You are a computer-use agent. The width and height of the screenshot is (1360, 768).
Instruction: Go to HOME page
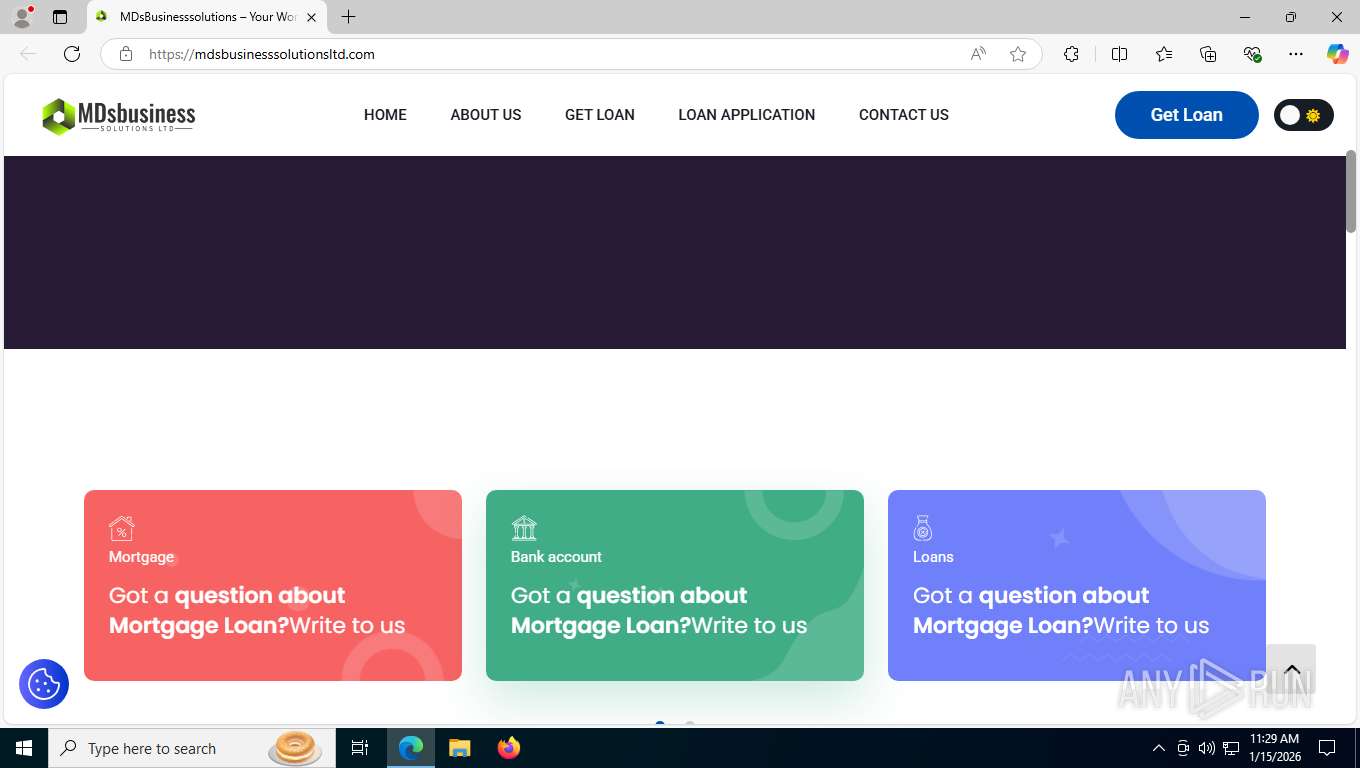(x=385, y=115)
